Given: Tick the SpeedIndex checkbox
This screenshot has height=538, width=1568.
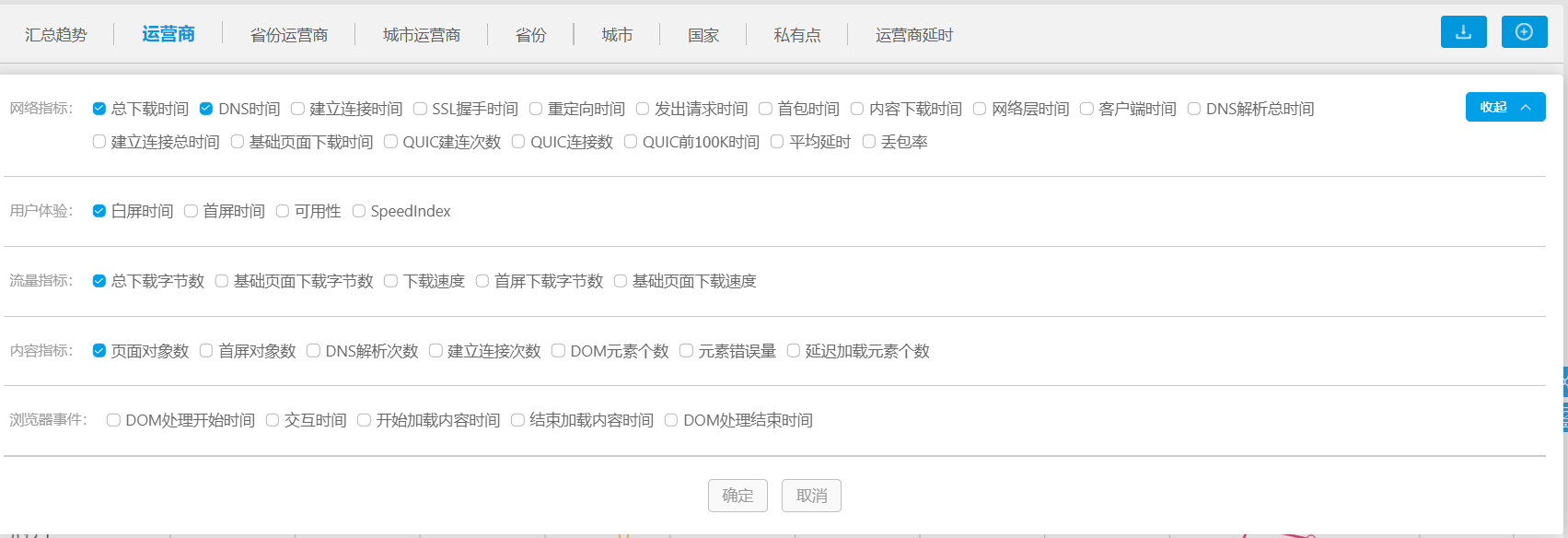Looking at the screenshot, I should 359,211.
